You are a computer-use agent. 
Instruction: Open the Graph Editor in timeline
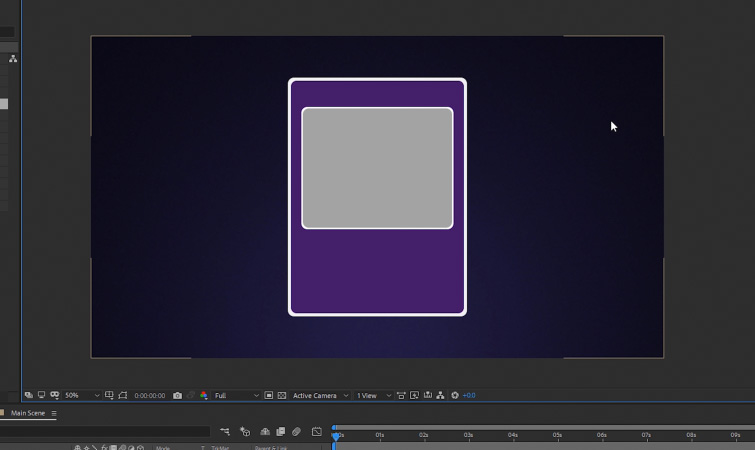pos(317,432)
